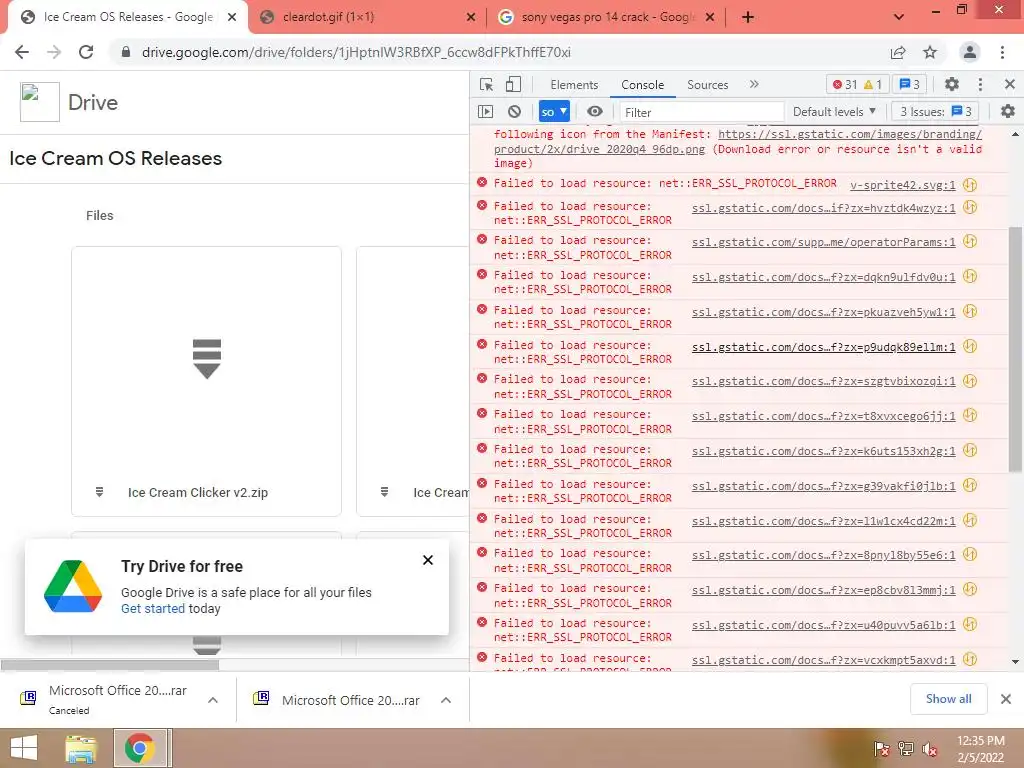1024x768 pixels.
Task: Close the downloads bar
Action: point(1006,699)
